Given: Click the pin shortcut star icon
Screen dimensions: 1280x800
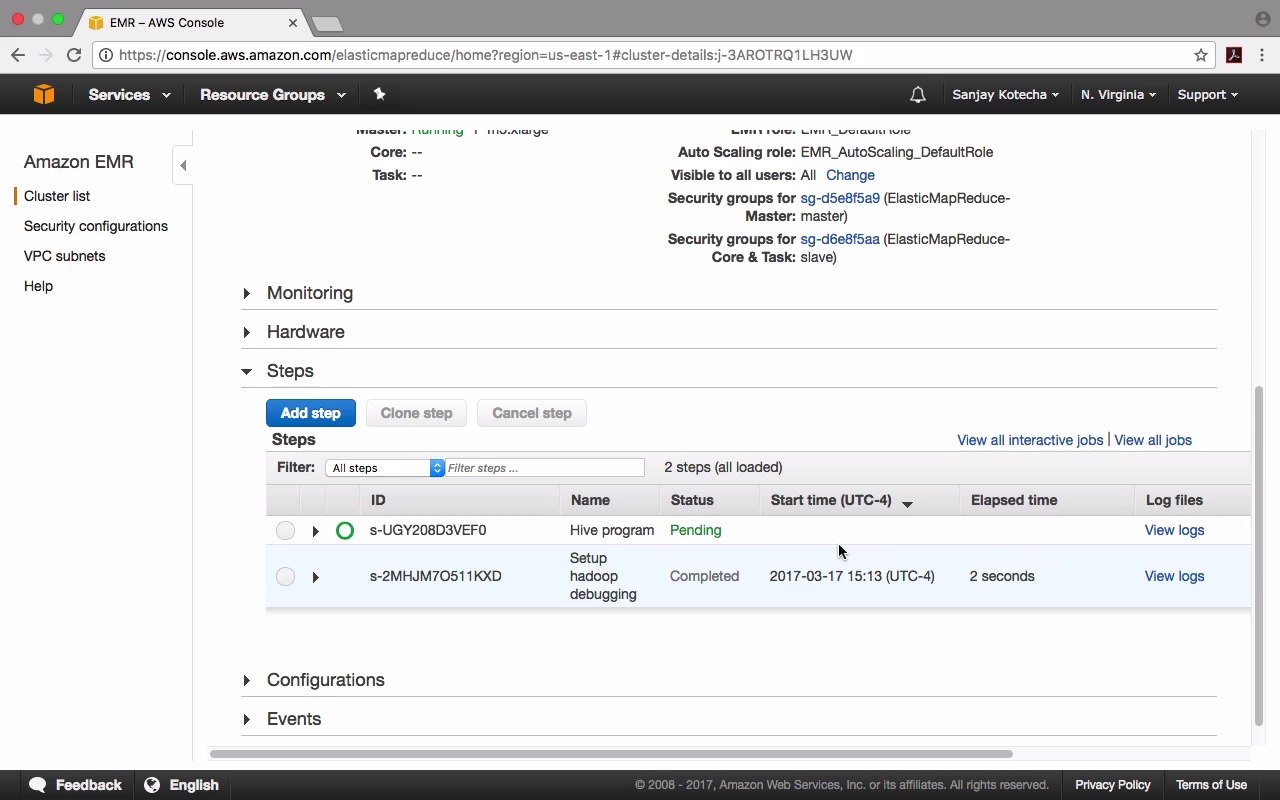Looking at the screenshot, I should (379, 94).
